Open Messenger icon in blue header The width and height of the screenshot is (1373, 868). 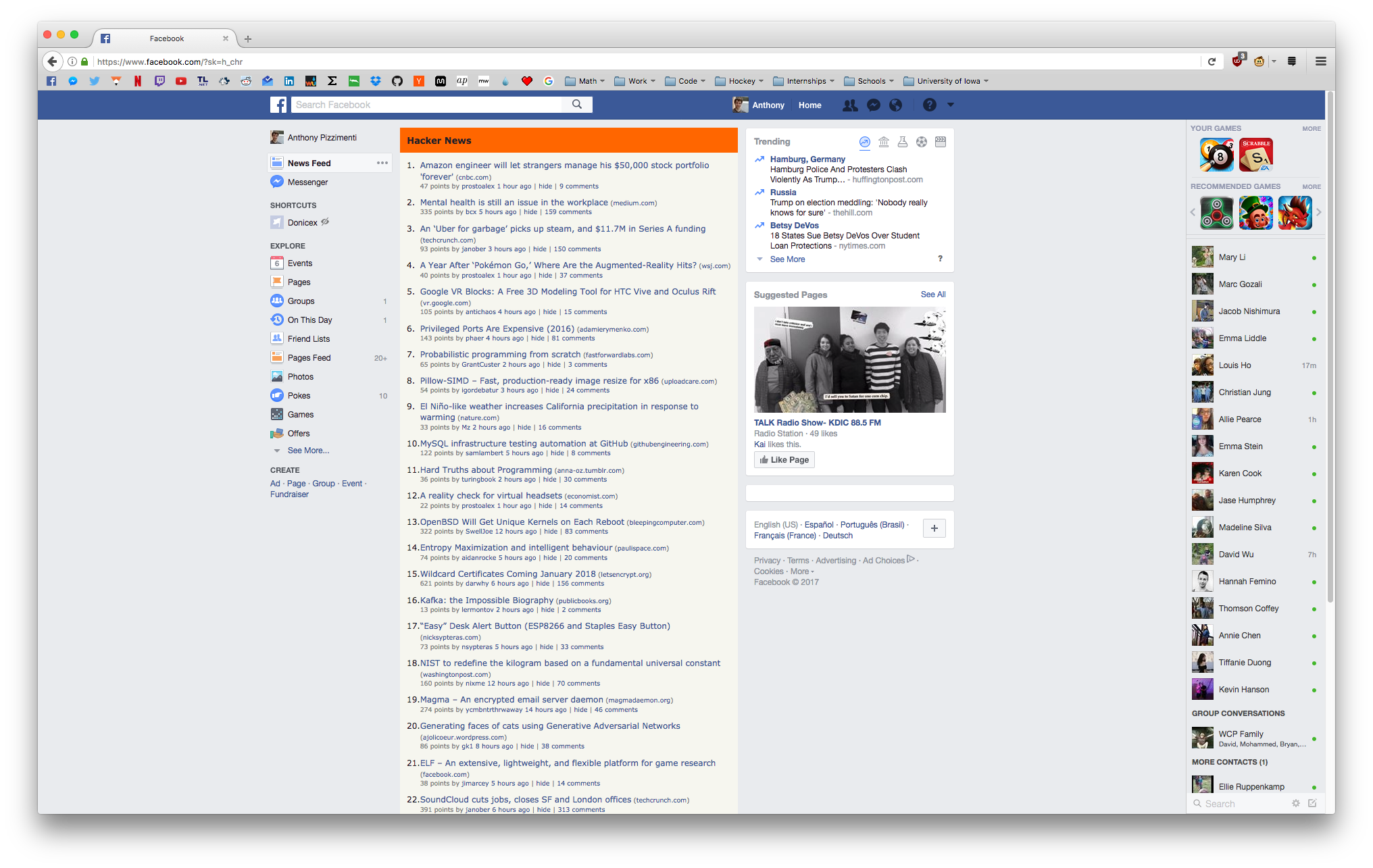point(873,105)
